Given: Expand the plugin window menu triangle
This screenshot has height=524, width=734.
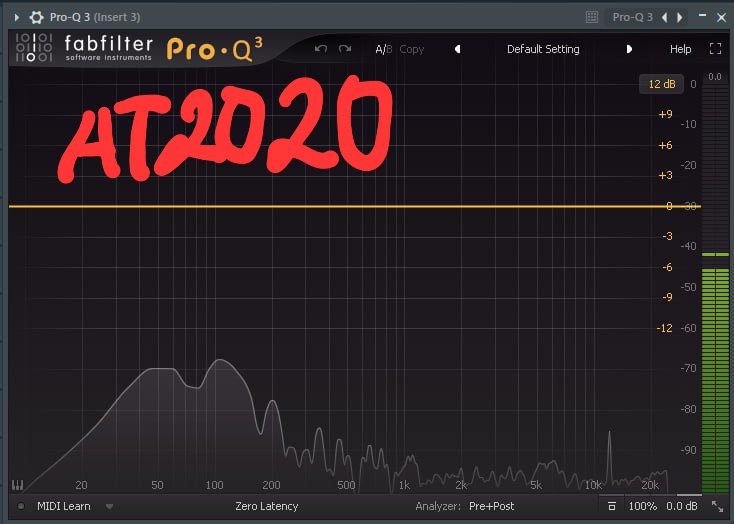Looking at the screenshot, I should [x=16, y=17].
